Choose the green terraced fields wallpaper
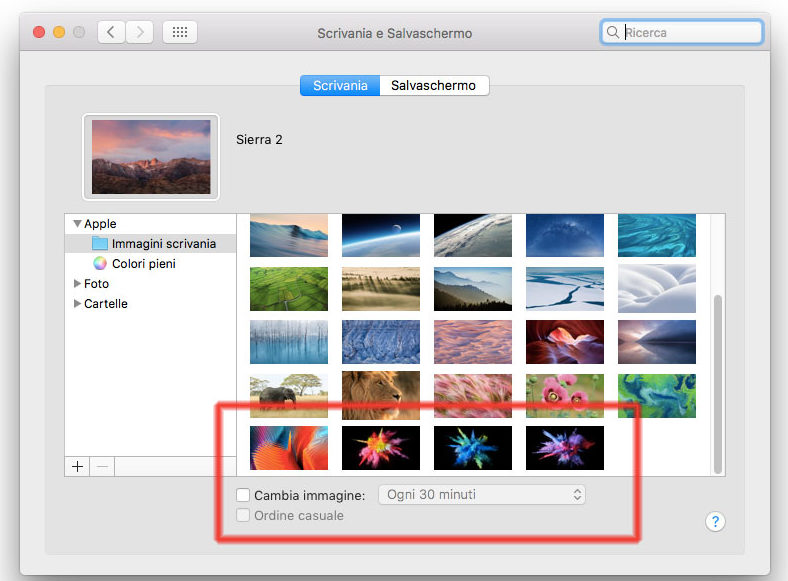This screenshot has width=788, height=581. click(289, 289)
